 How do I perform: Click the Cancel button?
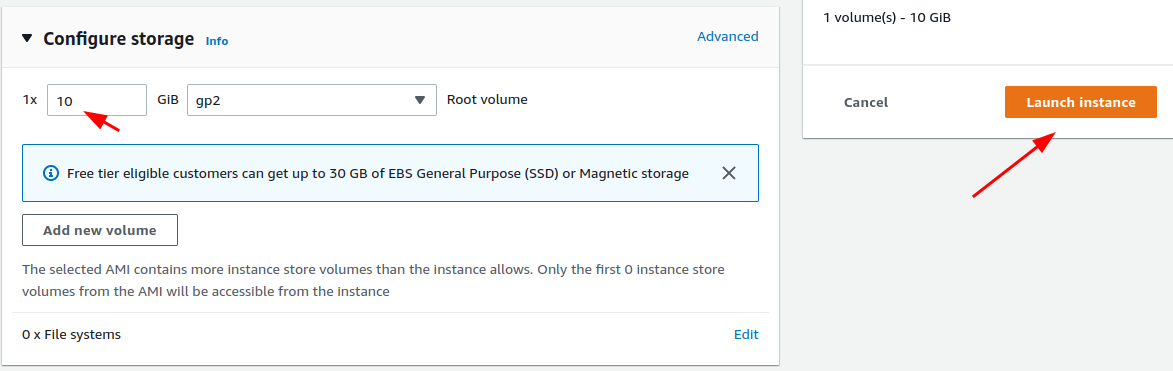click(x=866, y=102)
